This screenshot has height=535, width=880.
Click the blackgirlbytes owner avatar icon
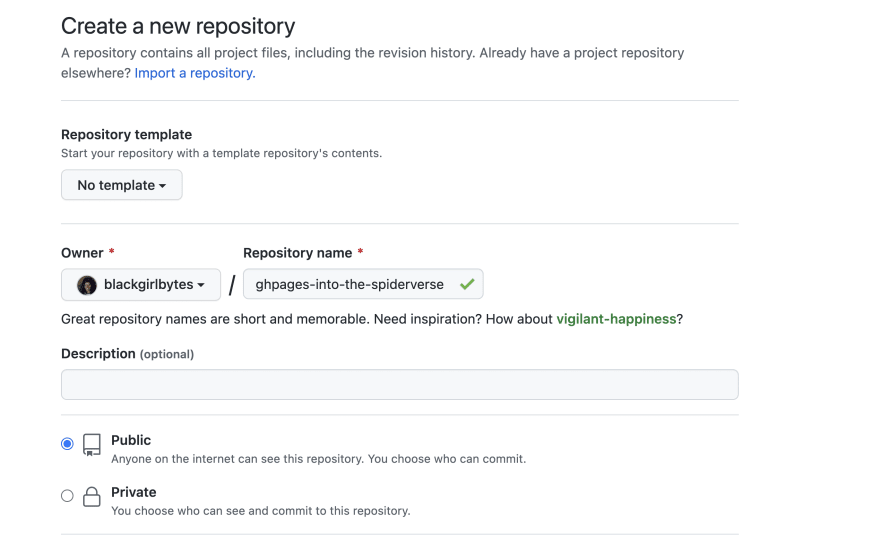(x=86, y=285)
